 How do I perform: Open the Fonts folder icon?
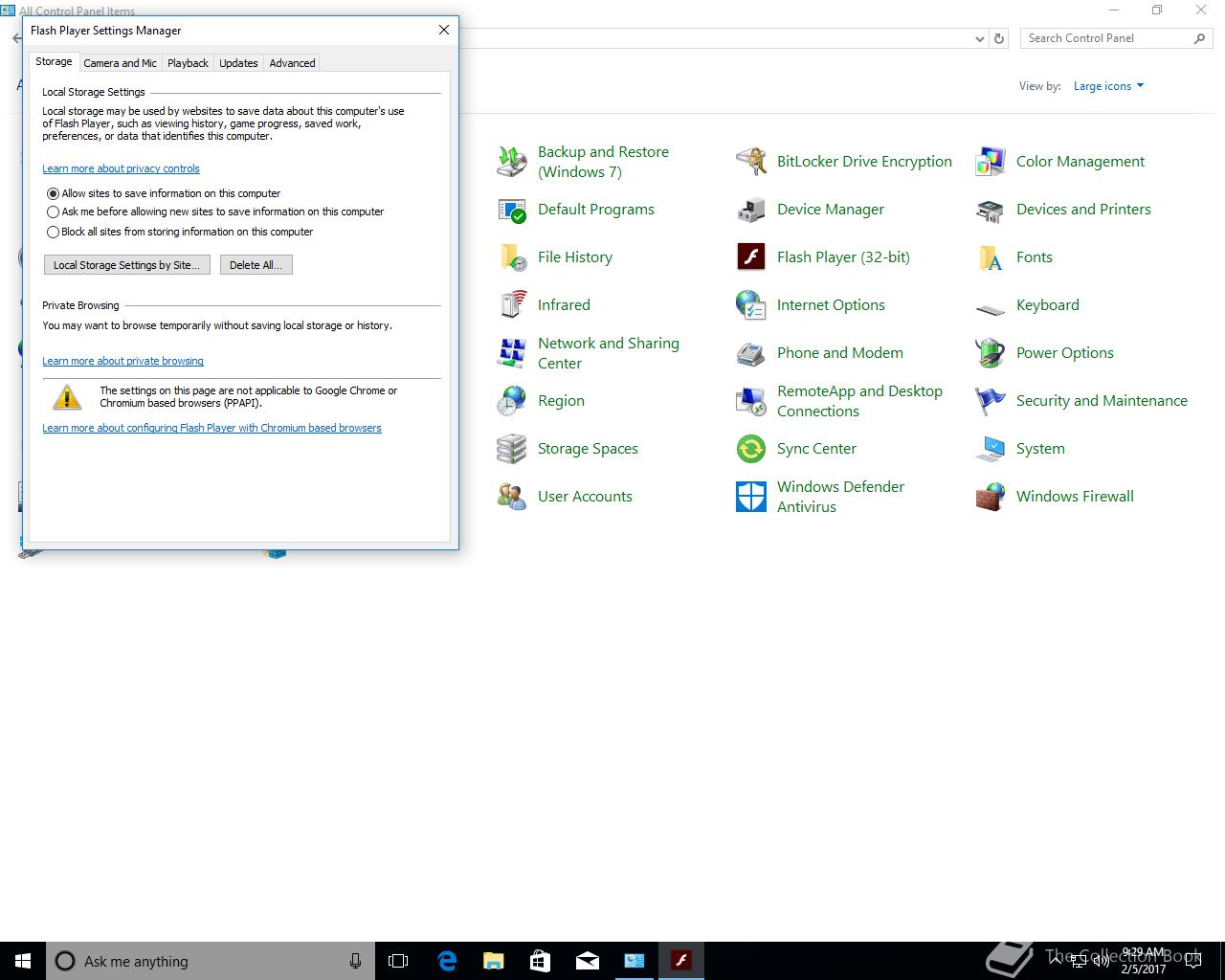click(991, 257)
